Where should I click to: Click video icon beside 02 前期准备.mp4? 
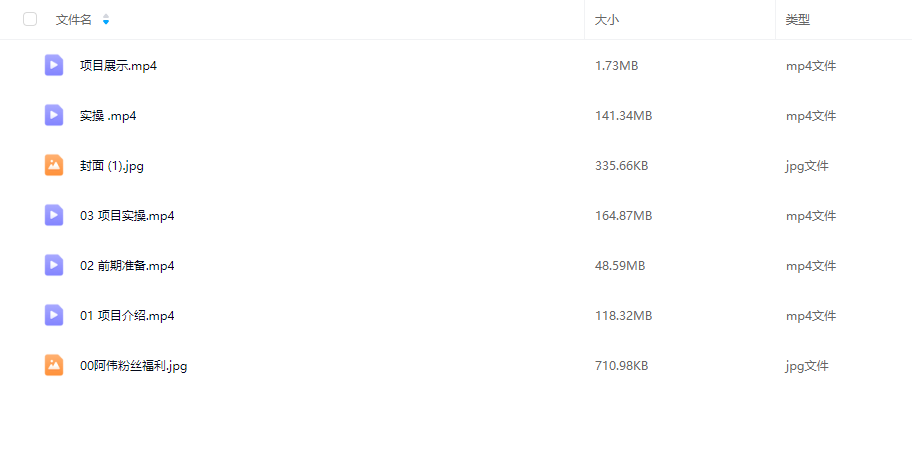point(54,265)
